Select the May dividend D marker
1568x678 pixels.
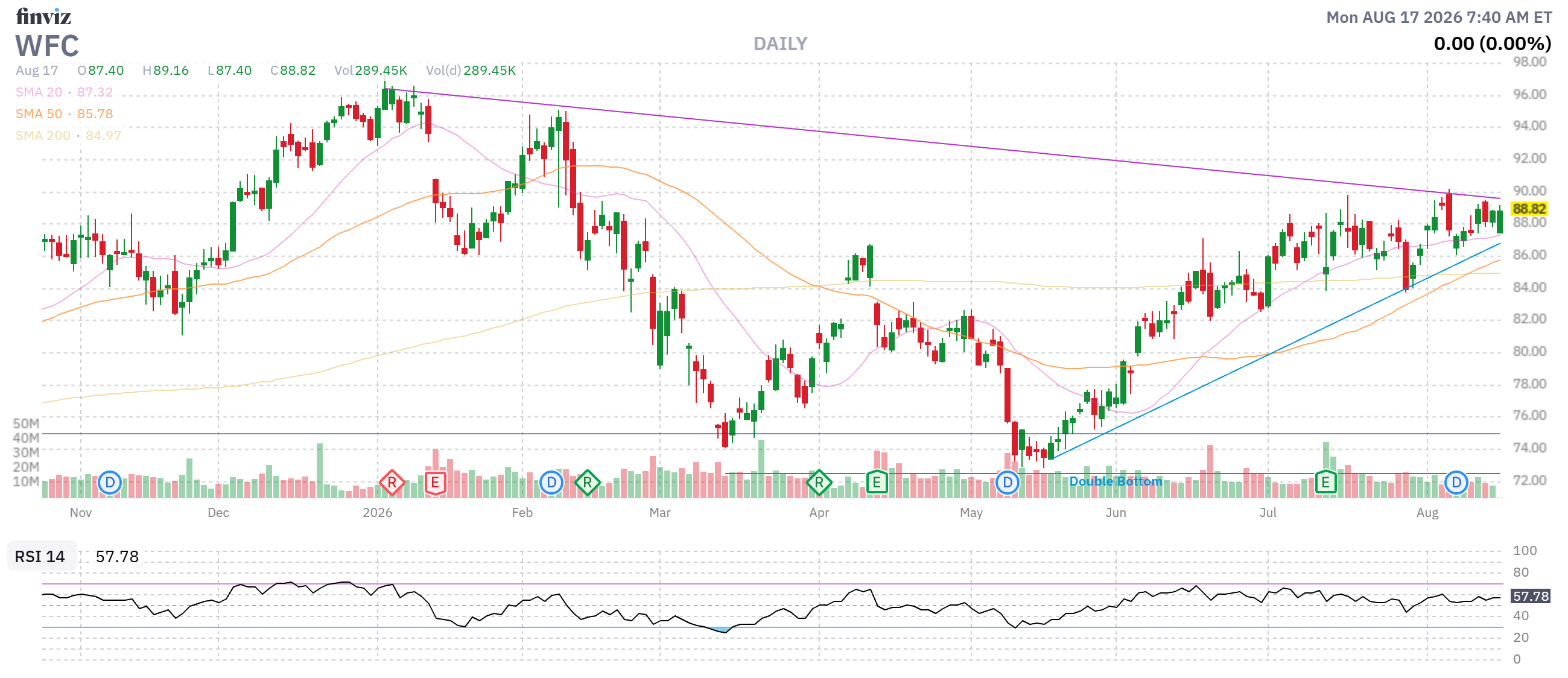pyautogui.click(x=1008, y=483)
